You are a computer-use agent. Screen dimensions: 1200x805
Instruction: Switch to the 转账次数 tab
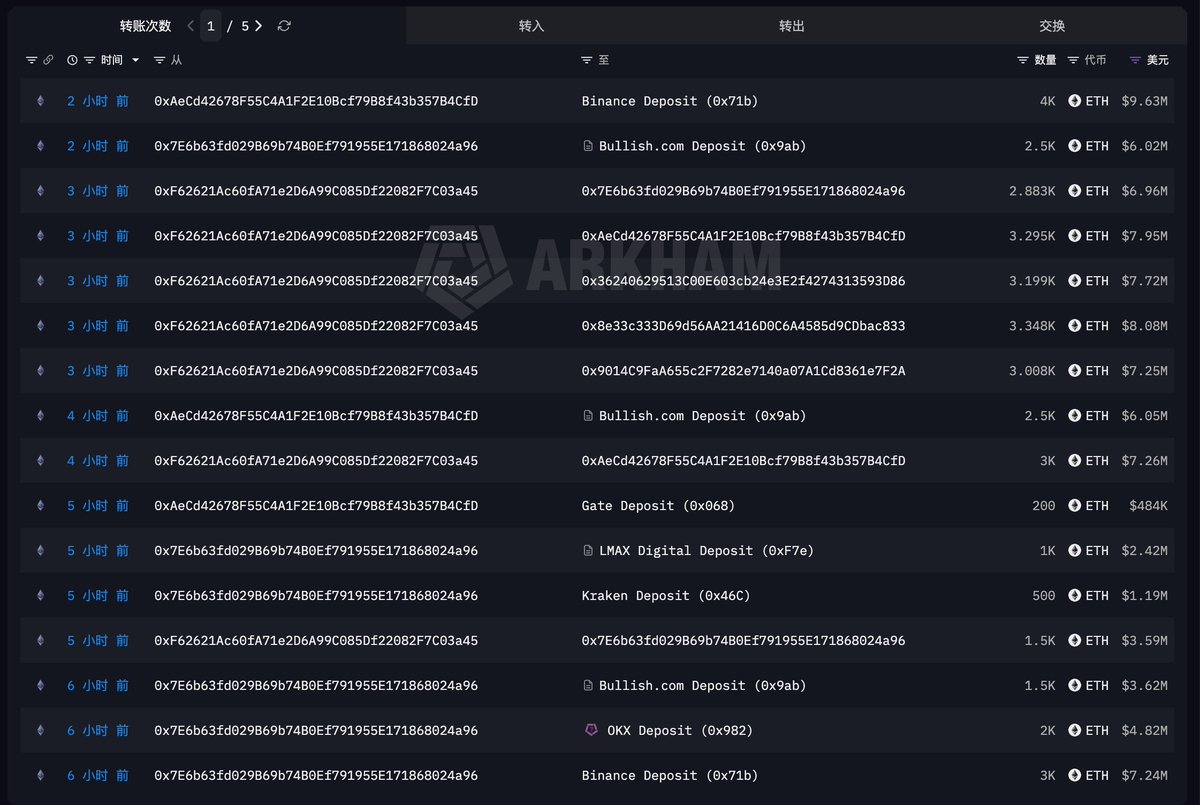click(145, 26)
